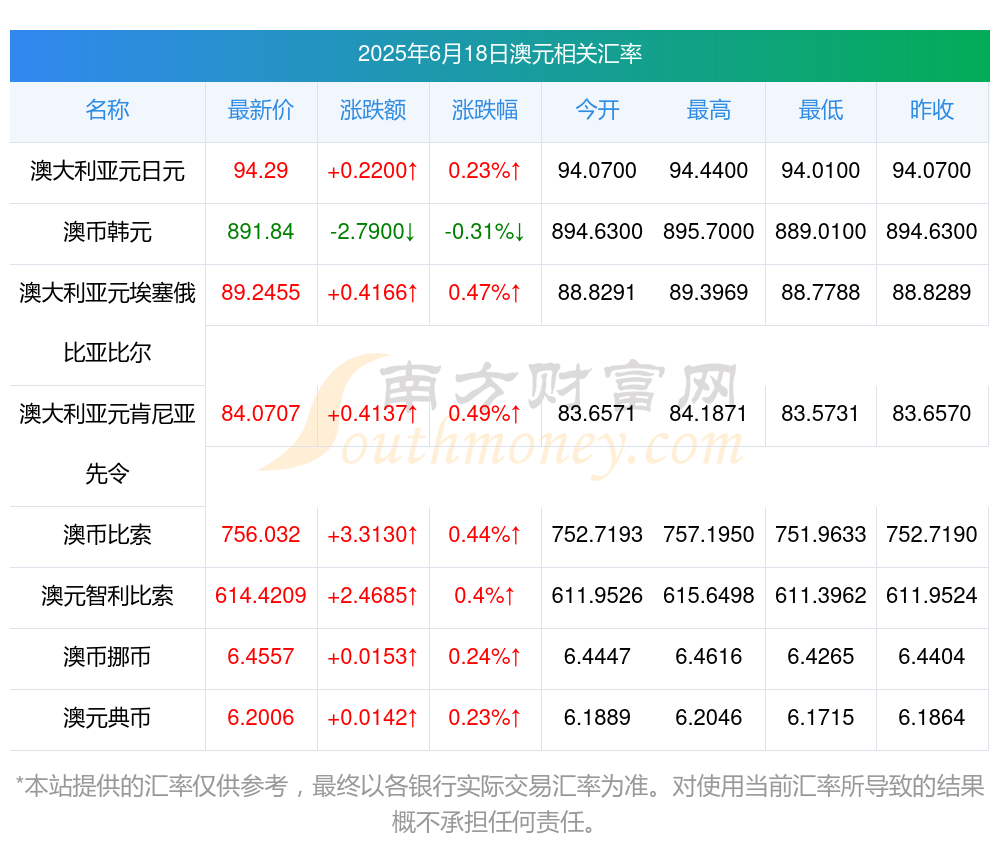The height and width of the screenshot is (853, 1000).
Task: Select the row name 澳元智利比索
Action: tap(107, 596)
